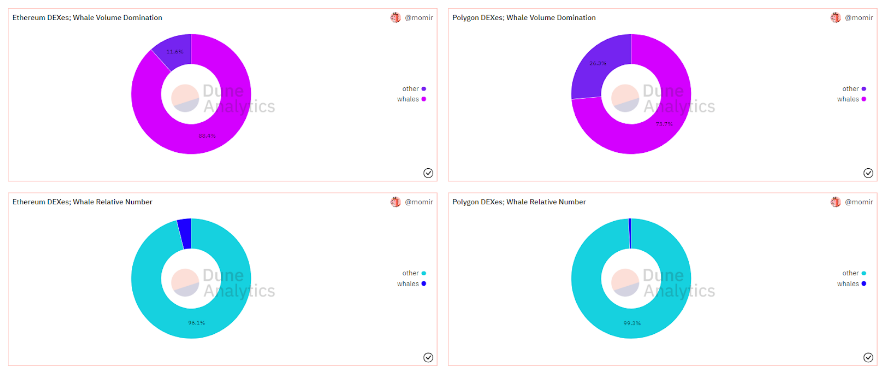Open momir's avatar on Polygon Whale Volume panel
The image size is (887, 375).
pos(836,18)
